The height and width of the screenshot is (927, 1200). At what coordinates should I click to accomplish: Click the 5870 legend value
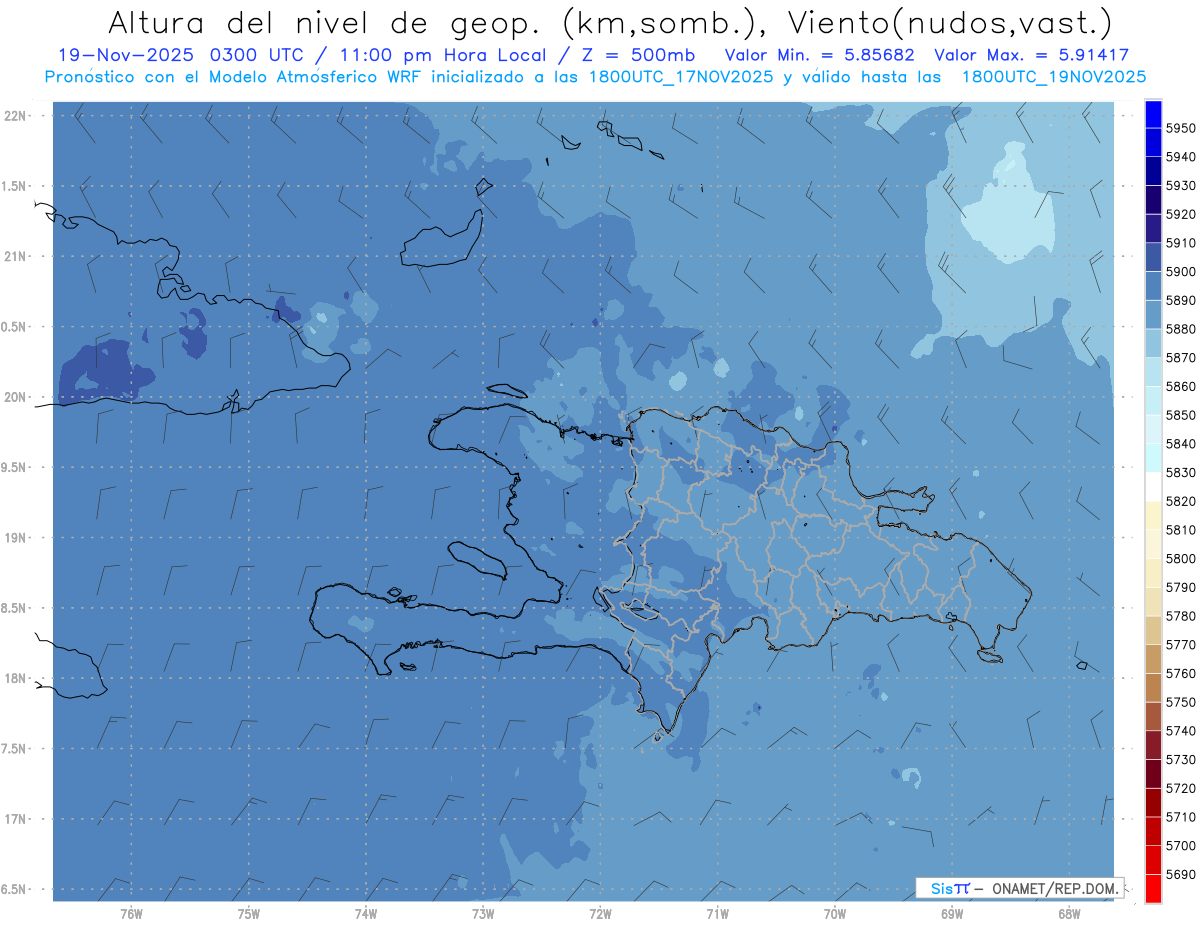(1180, 358)
